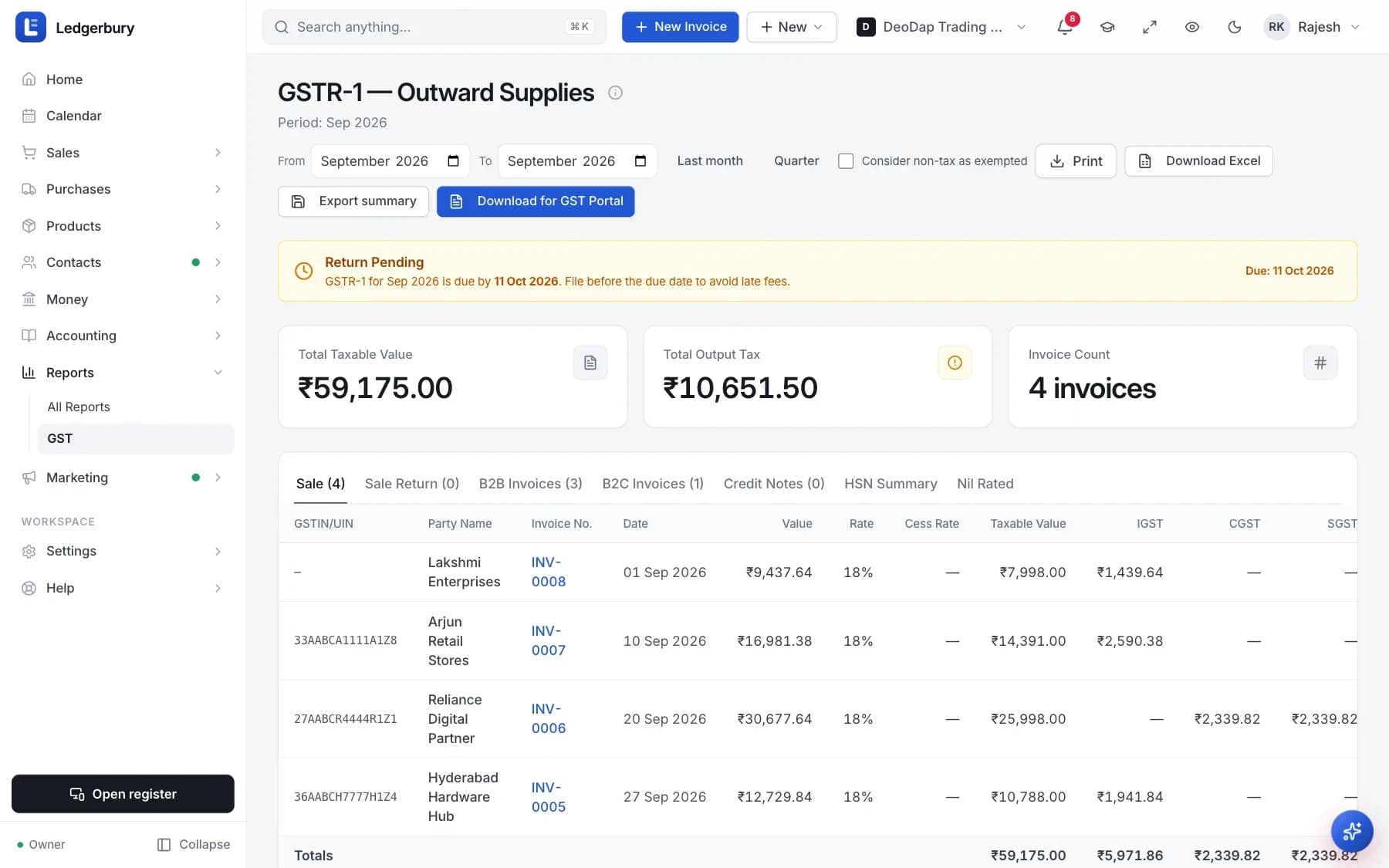Click the New Invoice button
The width and height of the screenshot is (1389, 868).
680,27
